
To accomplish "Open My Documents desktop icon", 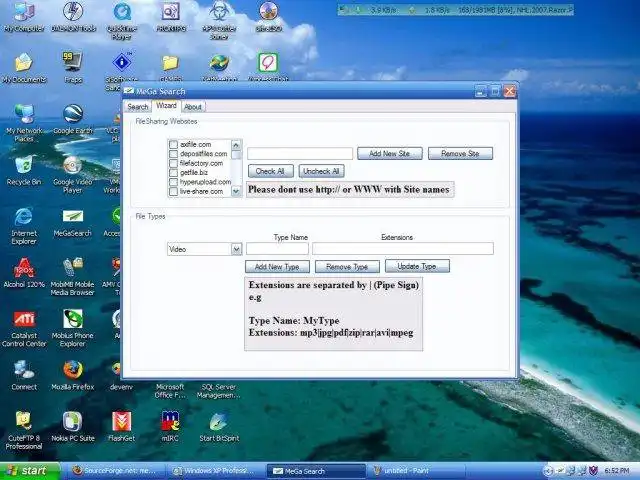I will [24, 68].
